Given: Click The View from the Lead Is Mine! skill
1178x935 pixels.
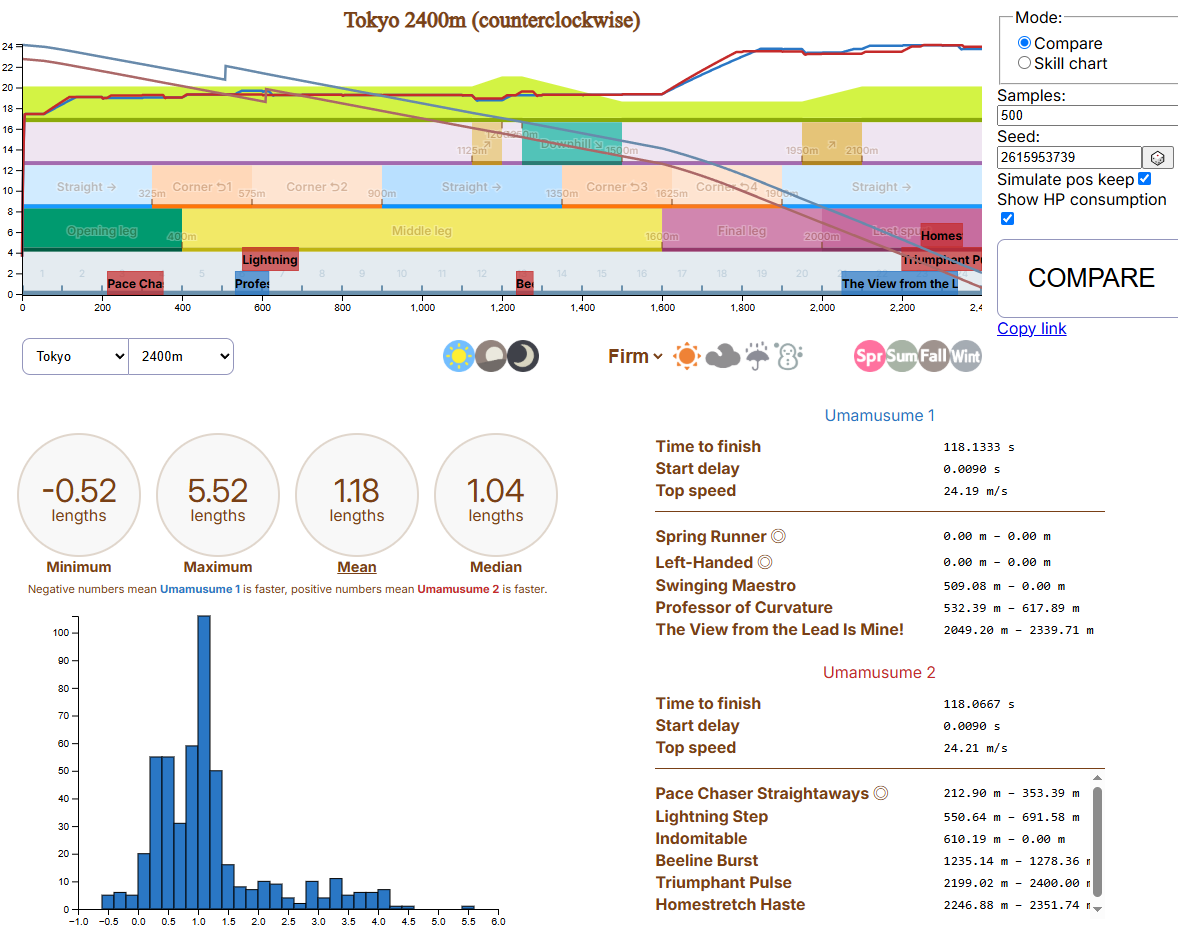Looking at the screenshot, I should (x=779, y=629).
